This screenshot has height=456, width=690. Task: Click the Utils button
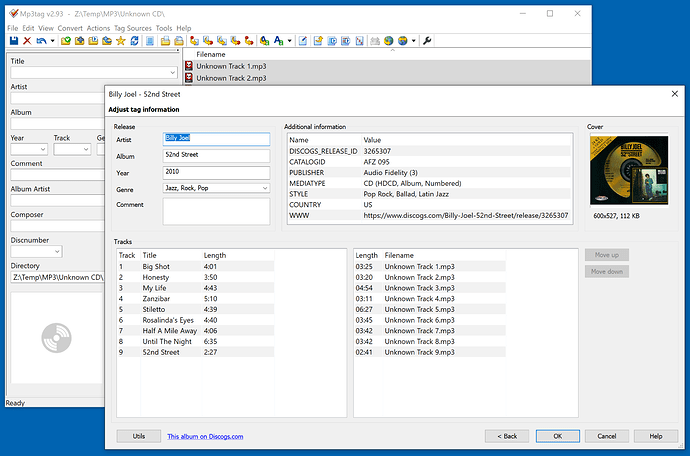139,436
